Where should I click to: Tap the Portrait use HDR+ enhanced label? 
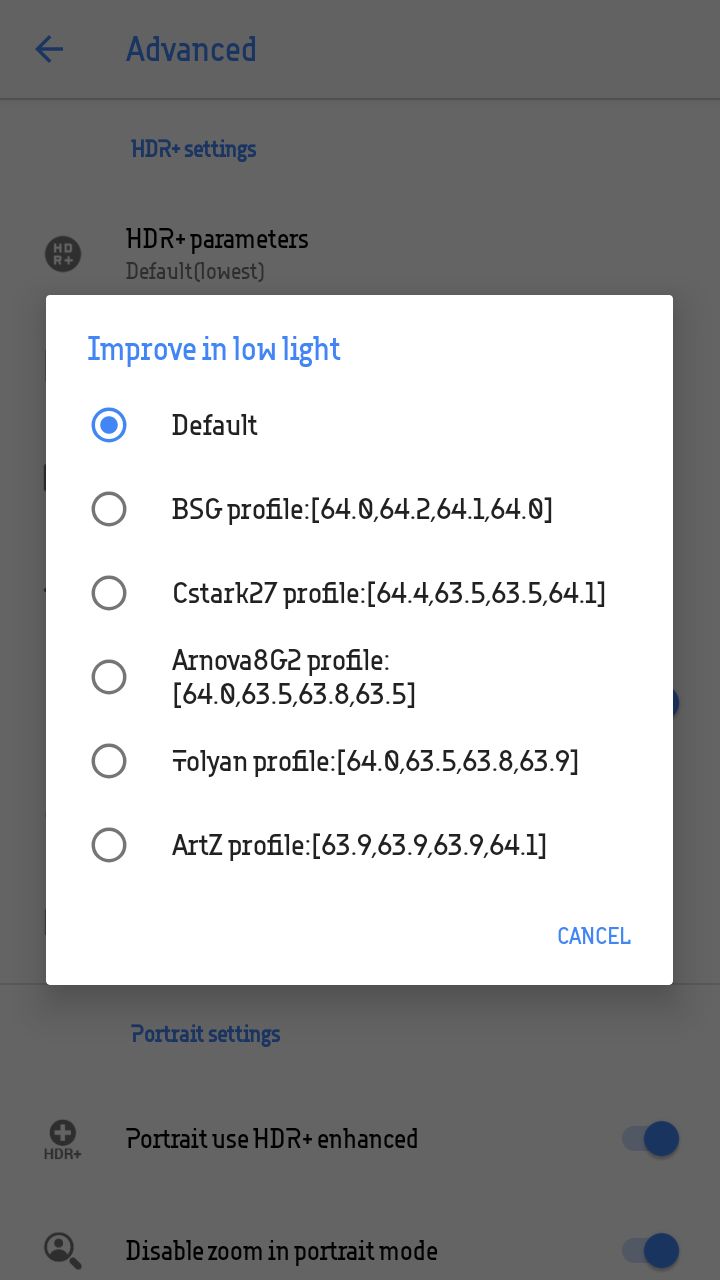point(272,1139)
